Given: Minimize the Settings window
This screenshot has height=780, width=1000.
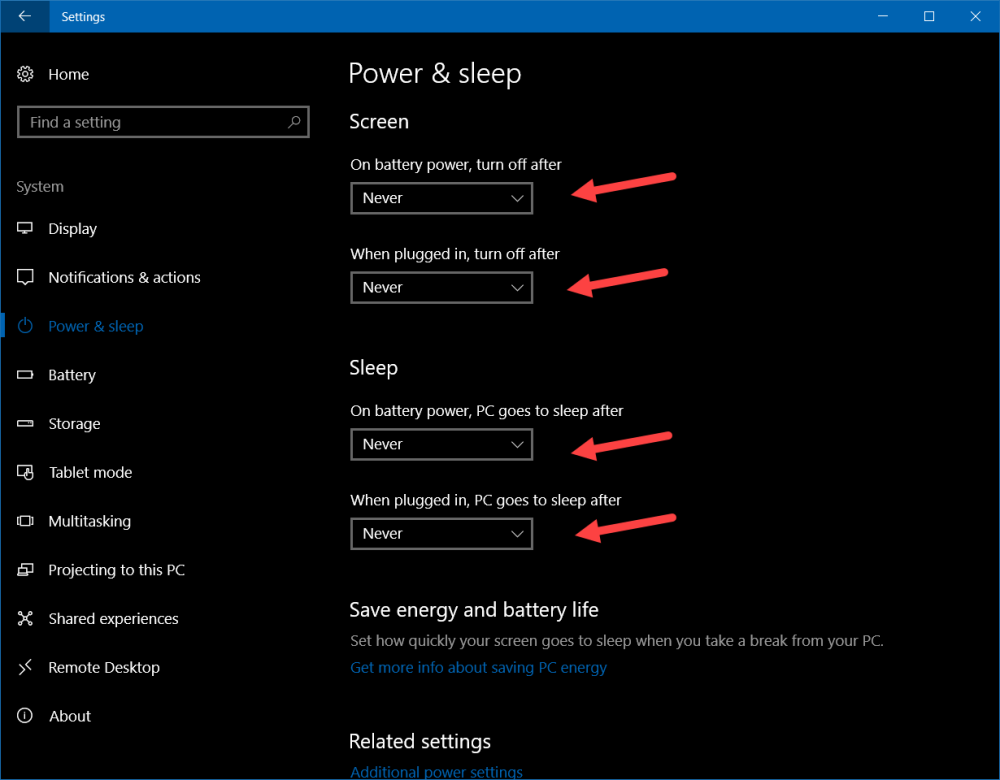Looking at the screenshot, I should 883,16.
